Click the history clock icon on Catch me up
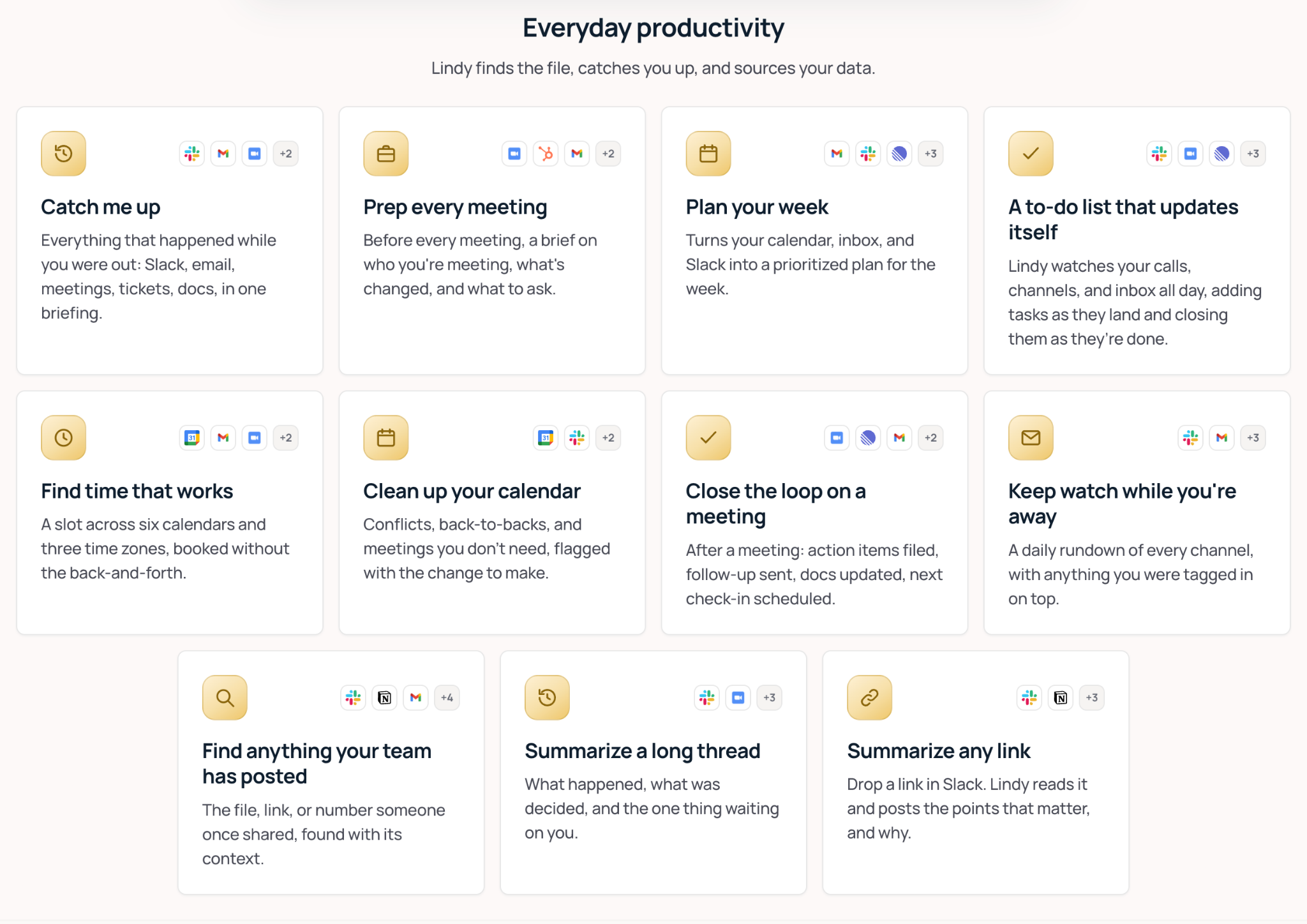 (x=63, y=154)
